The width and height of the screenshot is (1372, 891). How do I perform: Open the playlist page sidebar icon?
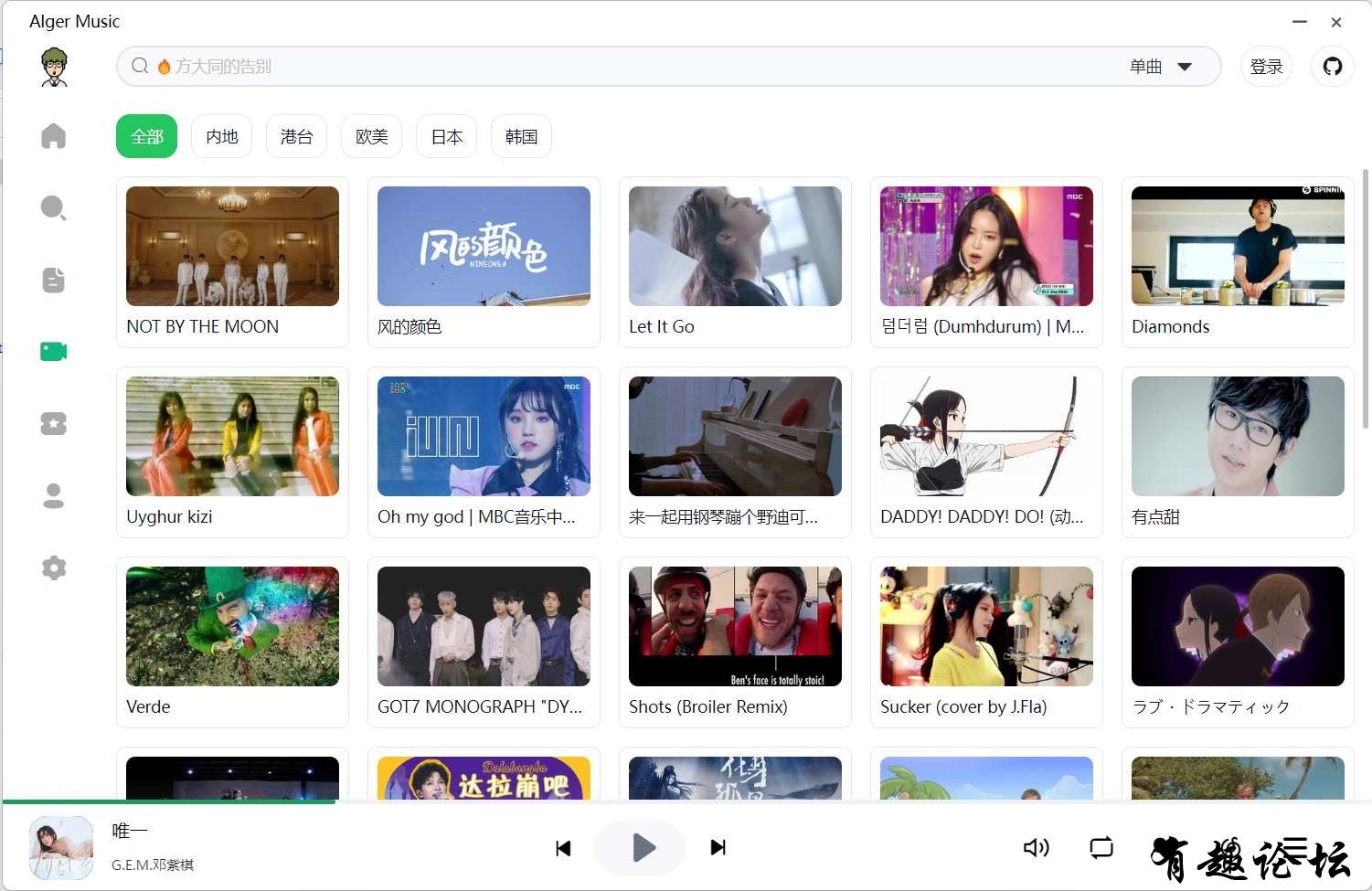pos(54,280)
